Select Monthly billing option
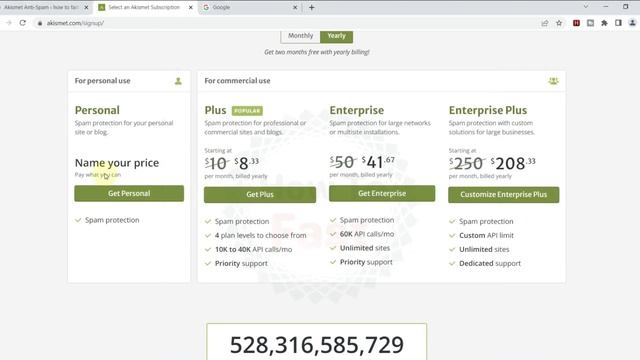Image resolution: width=640 pixels, height=360 pixels. (300, 36)
